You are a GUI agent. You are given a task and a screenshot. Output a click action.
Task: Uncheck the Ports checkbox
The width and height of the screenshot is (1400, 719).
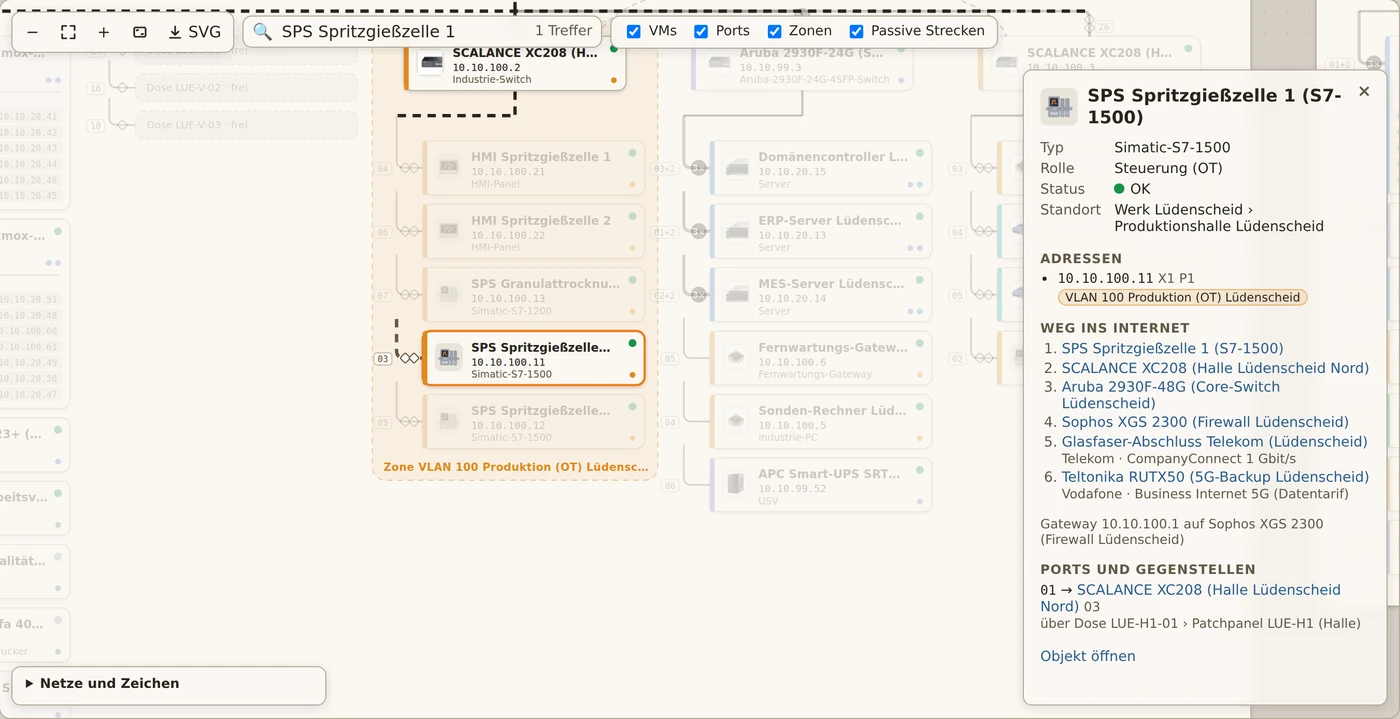click(x=702, y=32)
